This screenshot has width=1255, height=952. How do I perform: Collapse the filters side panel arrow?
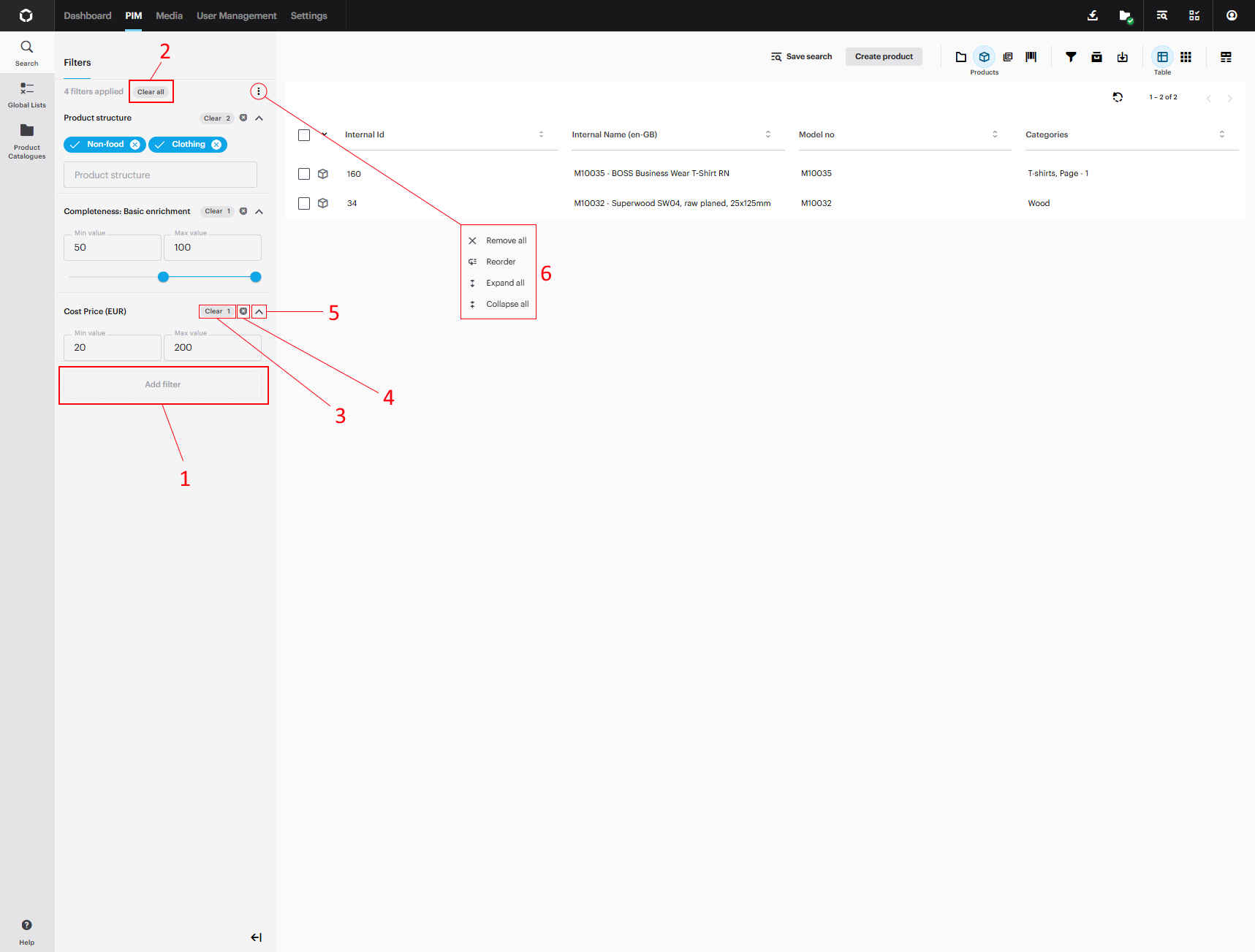pyautogui.click(x=256, y=937)
